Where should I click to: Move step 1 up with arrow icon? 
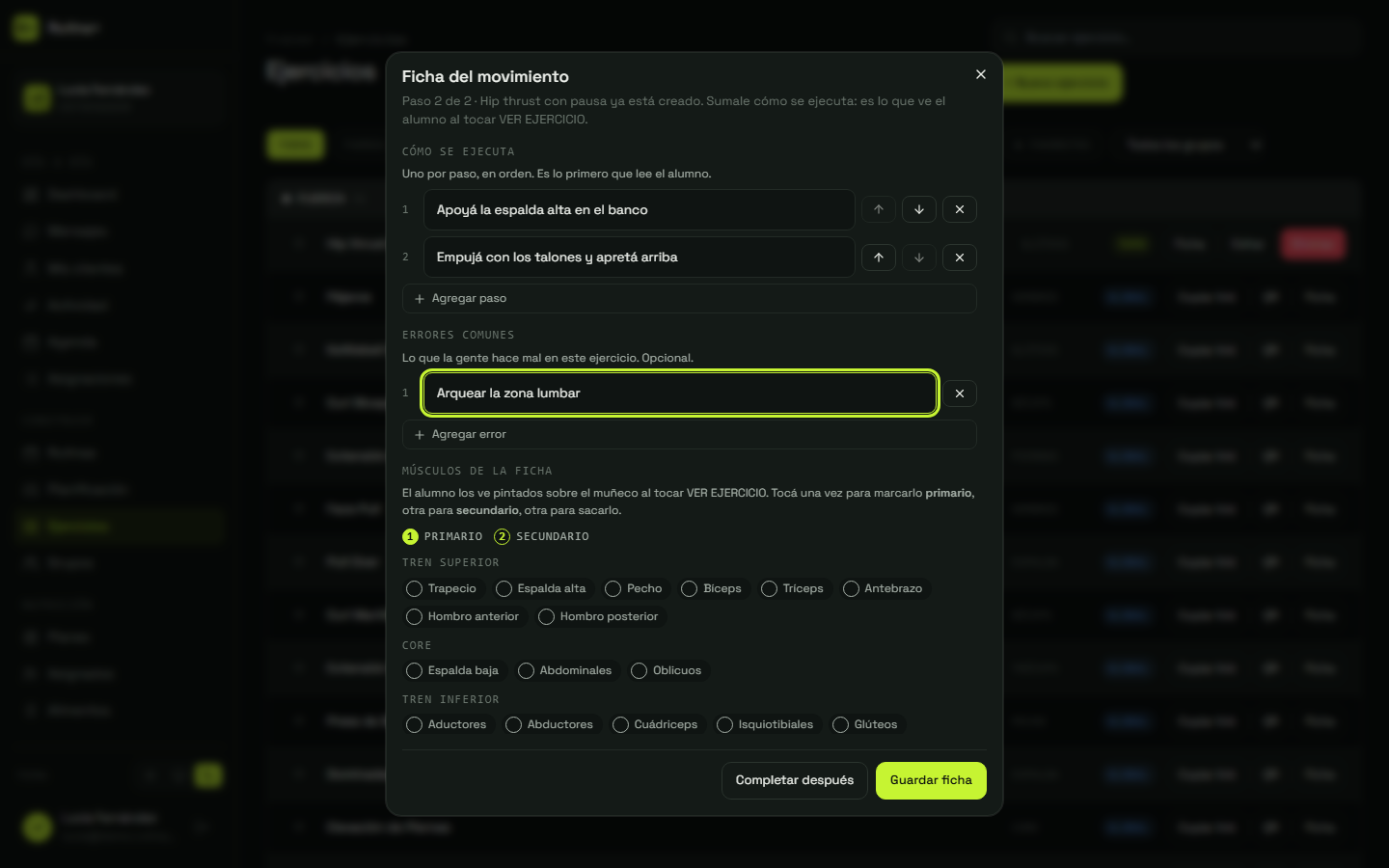[879, 209]
